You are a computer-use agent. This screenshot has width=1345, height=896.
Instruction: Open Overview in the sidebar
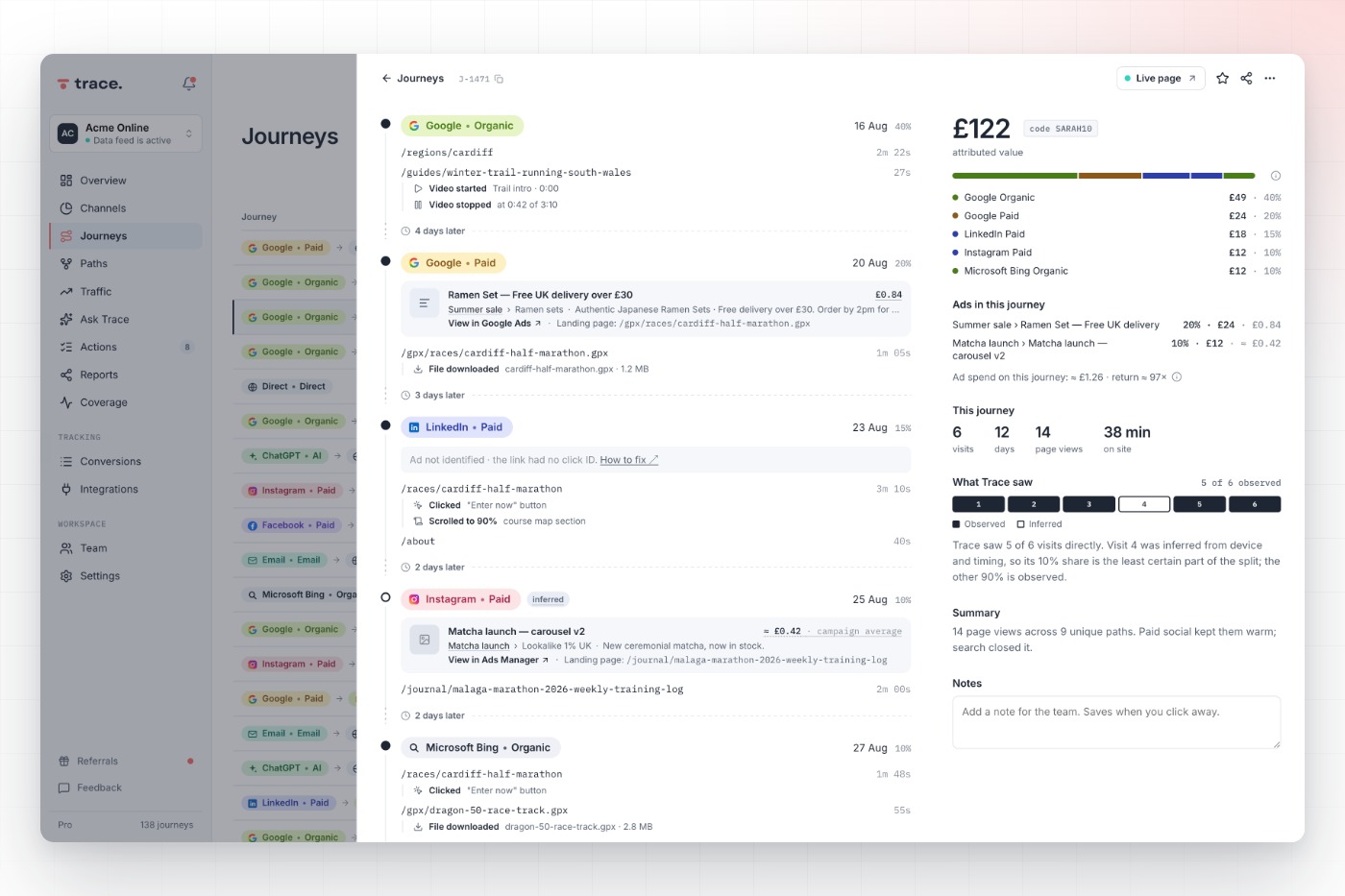pyautogui.click(x=126, y=181)
